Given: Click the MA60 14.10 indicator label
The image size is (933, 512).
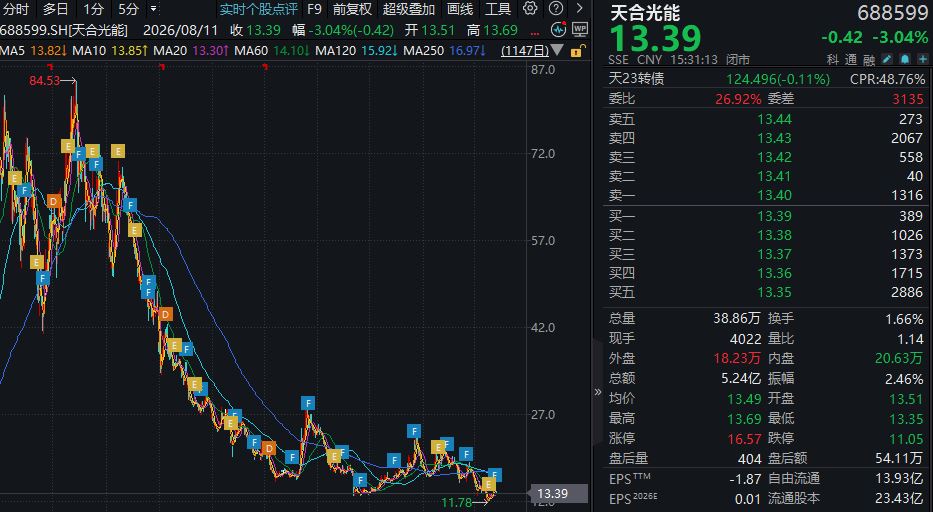Looking at the screenshot, I should coord(272,51).
